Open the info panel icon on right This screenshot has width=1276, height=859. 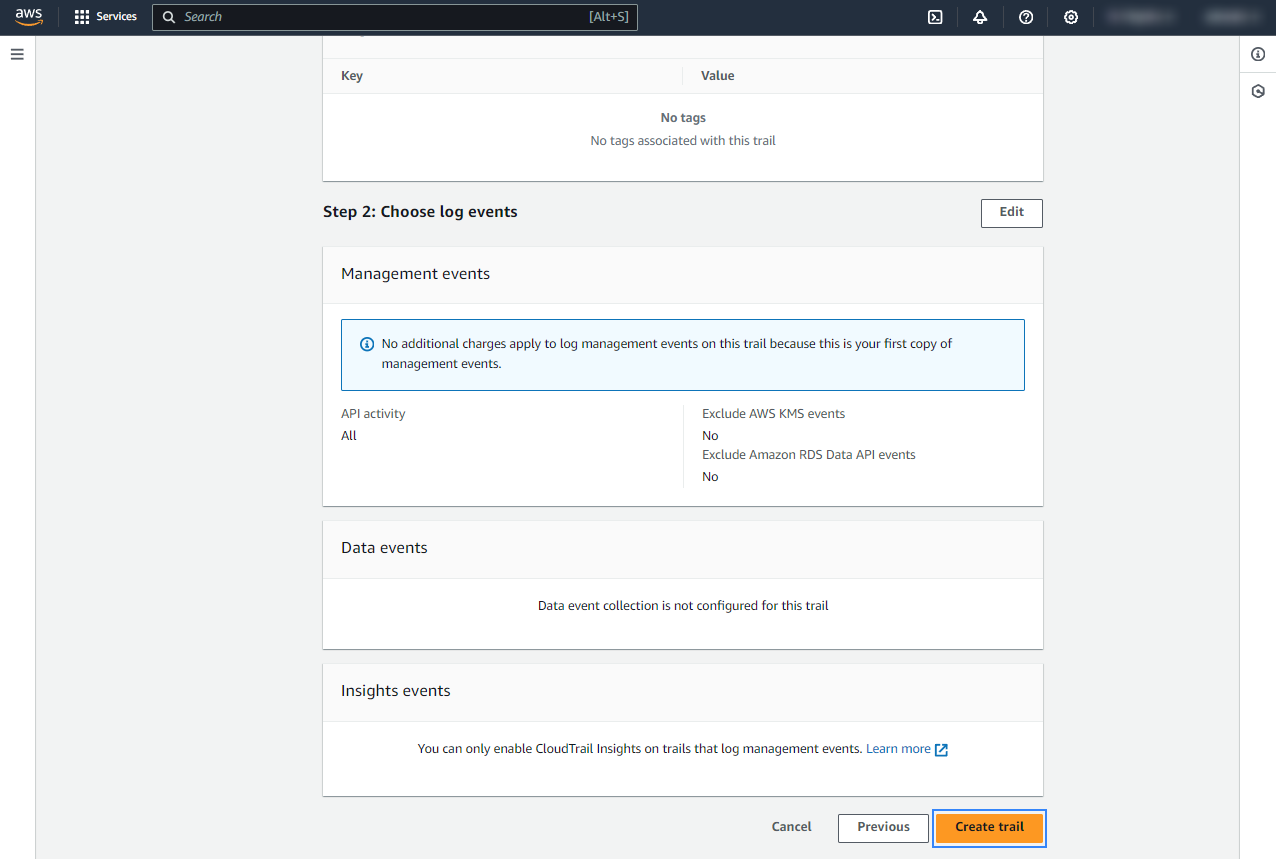[x=1258, y=54]
